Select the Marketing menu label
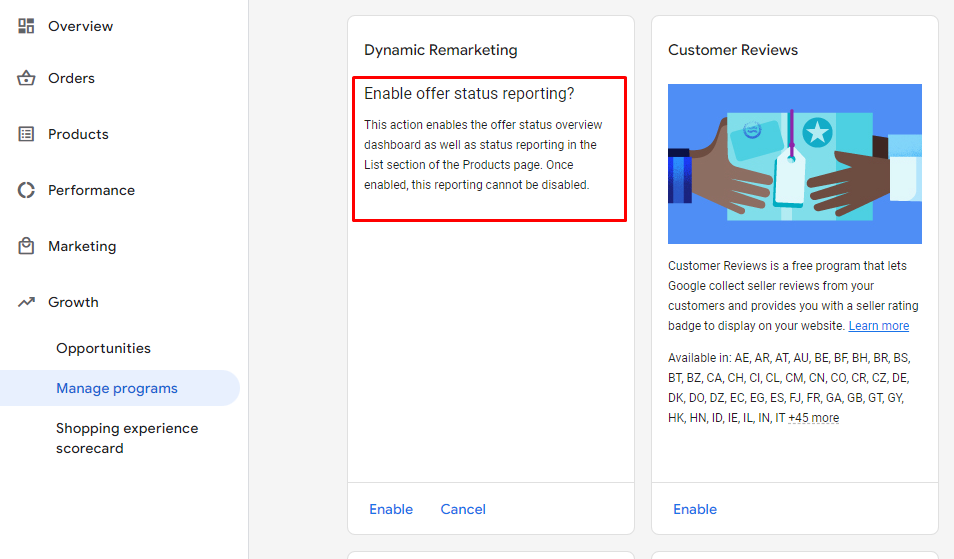 pyautogui.click(x=82, y=246)
